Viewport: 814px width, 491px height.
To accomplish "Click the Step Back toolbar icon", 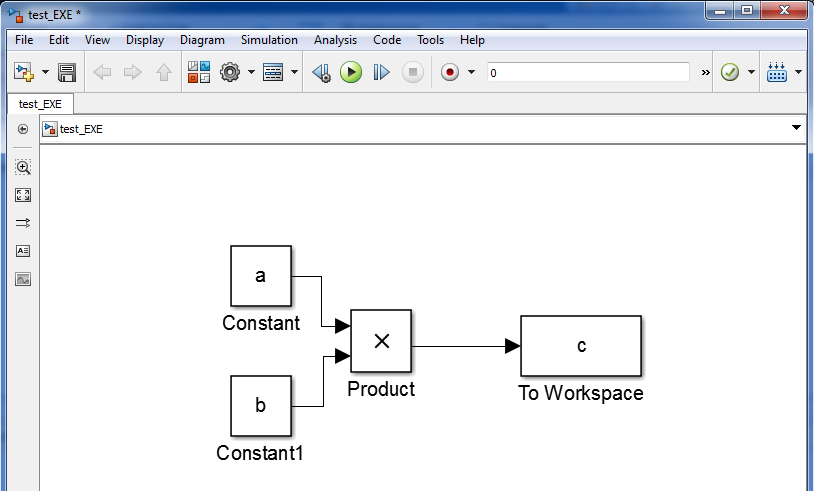I will click(321, 73).
